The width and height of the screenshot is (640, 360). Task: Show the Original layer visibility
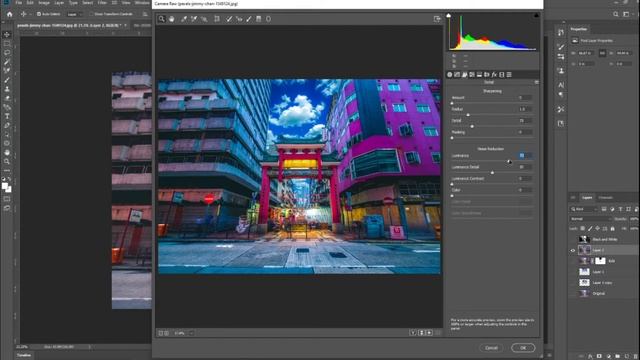pos(573,293)
